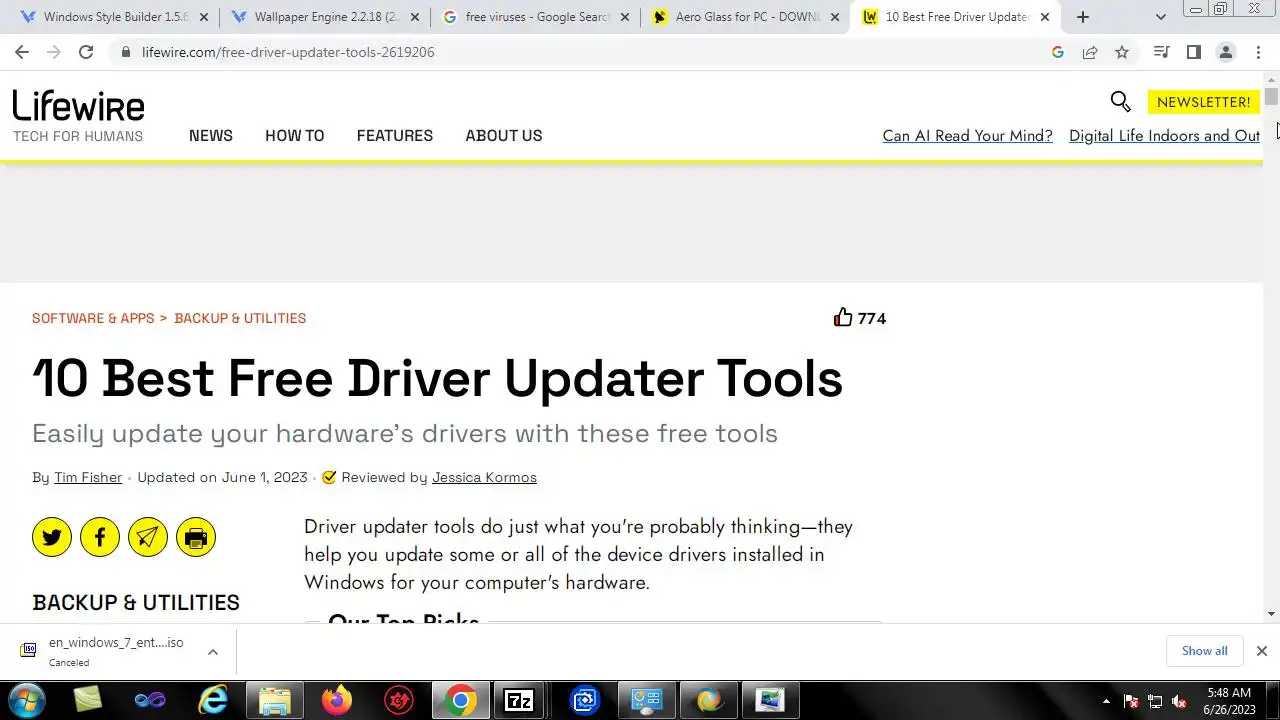Open Chrome profile avatar

(x=1225, y=52)
